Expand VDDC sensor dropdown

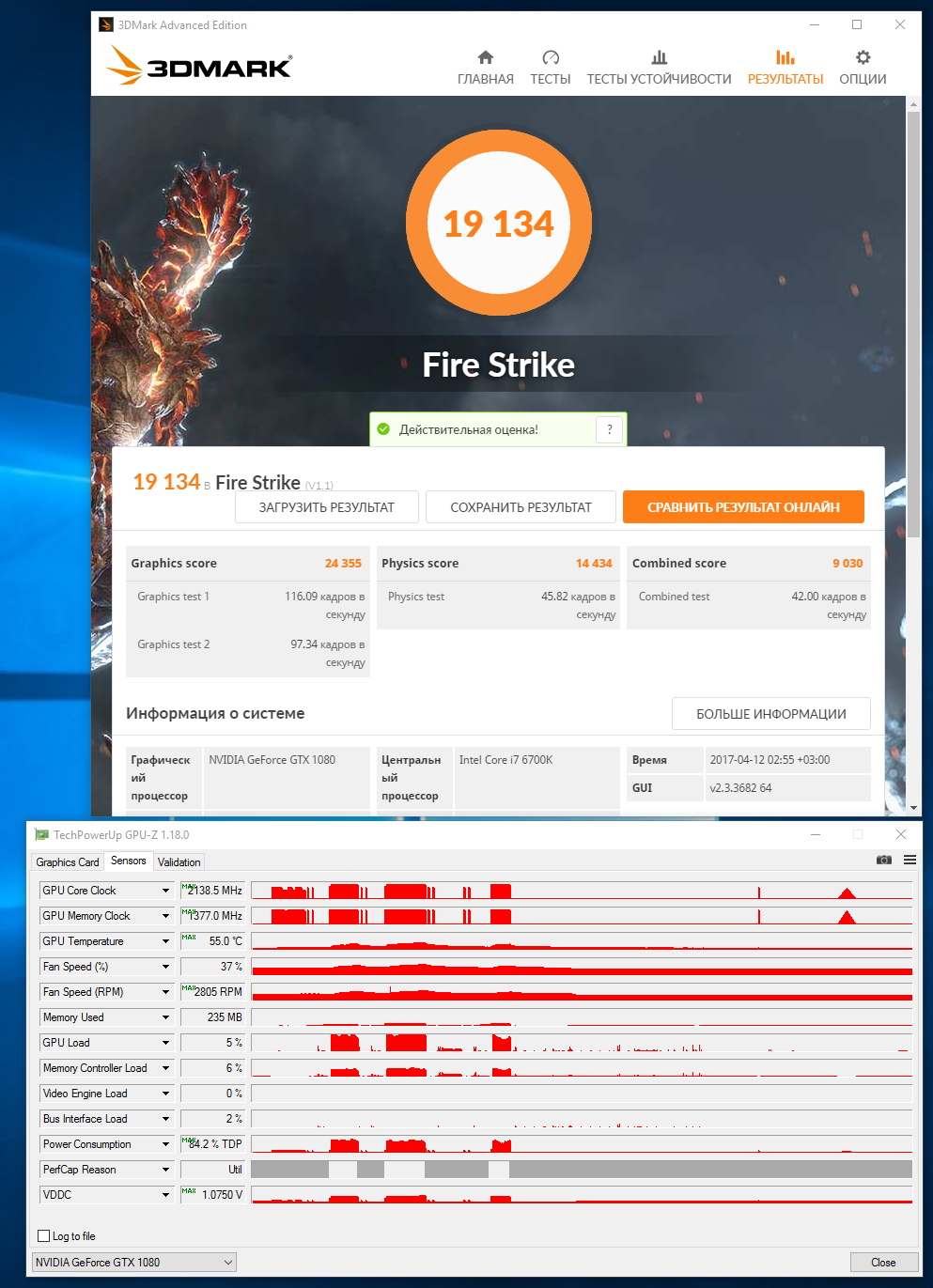coord(165,1195)
